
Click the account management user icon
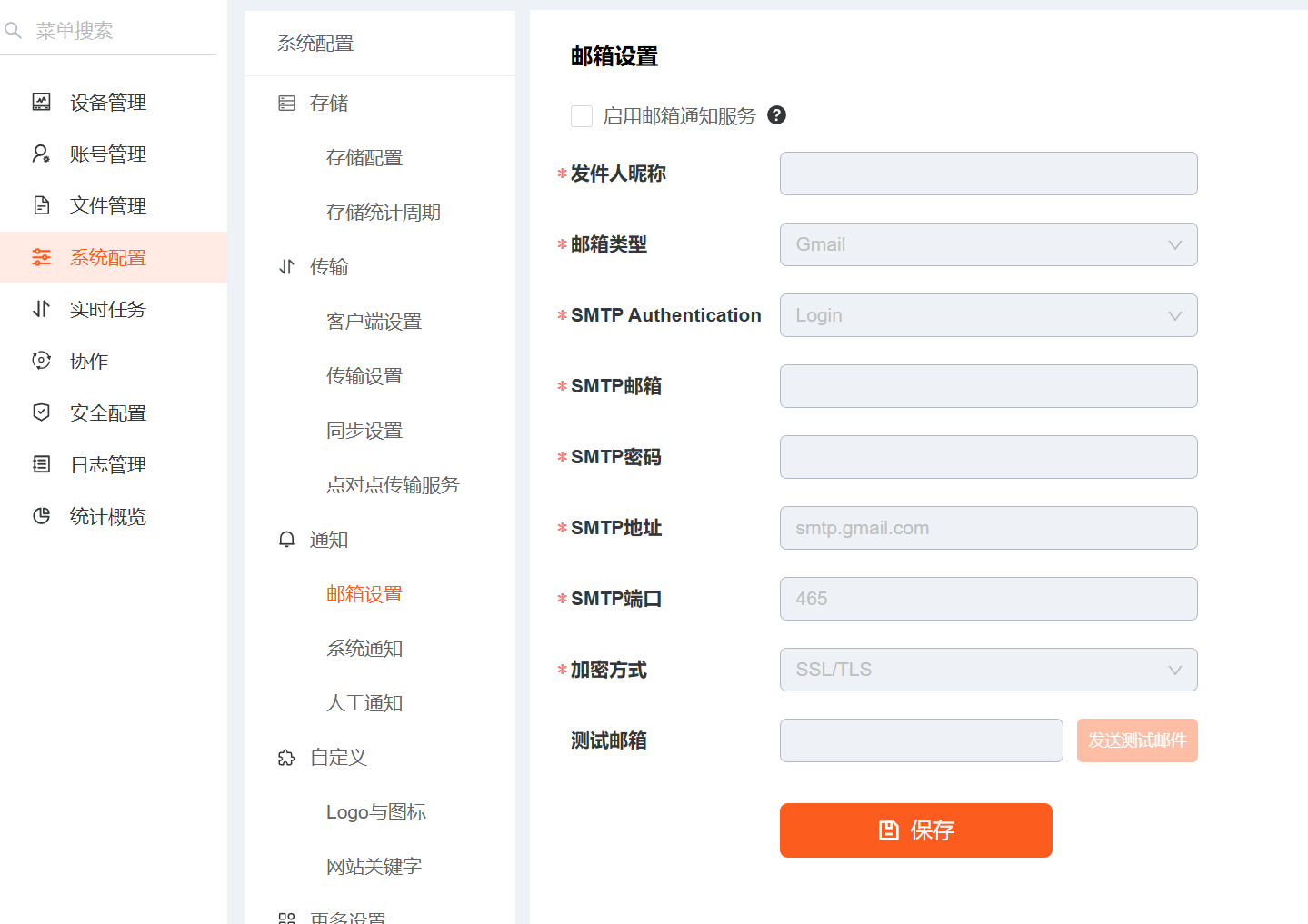click(x=41, y=154)
